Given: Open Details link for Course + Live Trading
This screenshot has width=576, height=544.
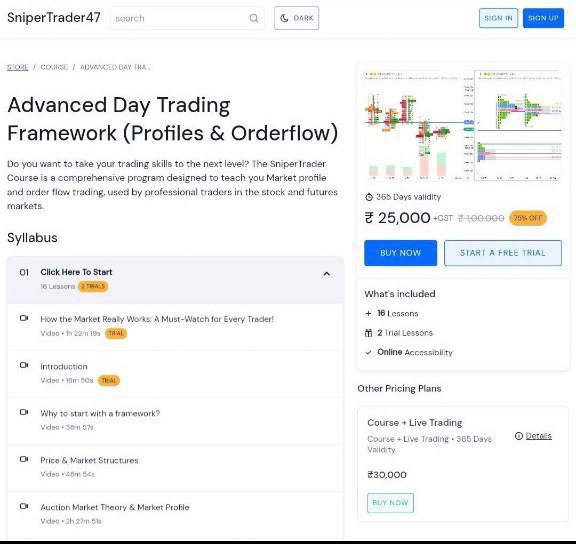Looking at the screenshot, I should tap(539, 436).
